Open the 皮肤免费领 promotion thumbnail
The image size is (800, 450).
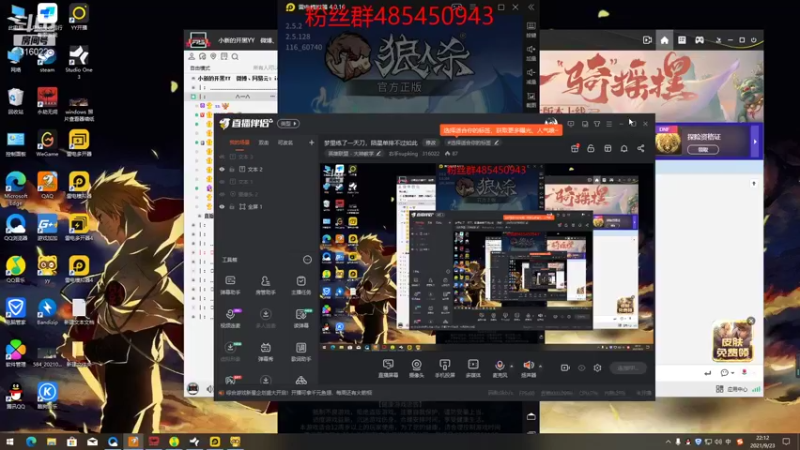(x=732, y=342)
